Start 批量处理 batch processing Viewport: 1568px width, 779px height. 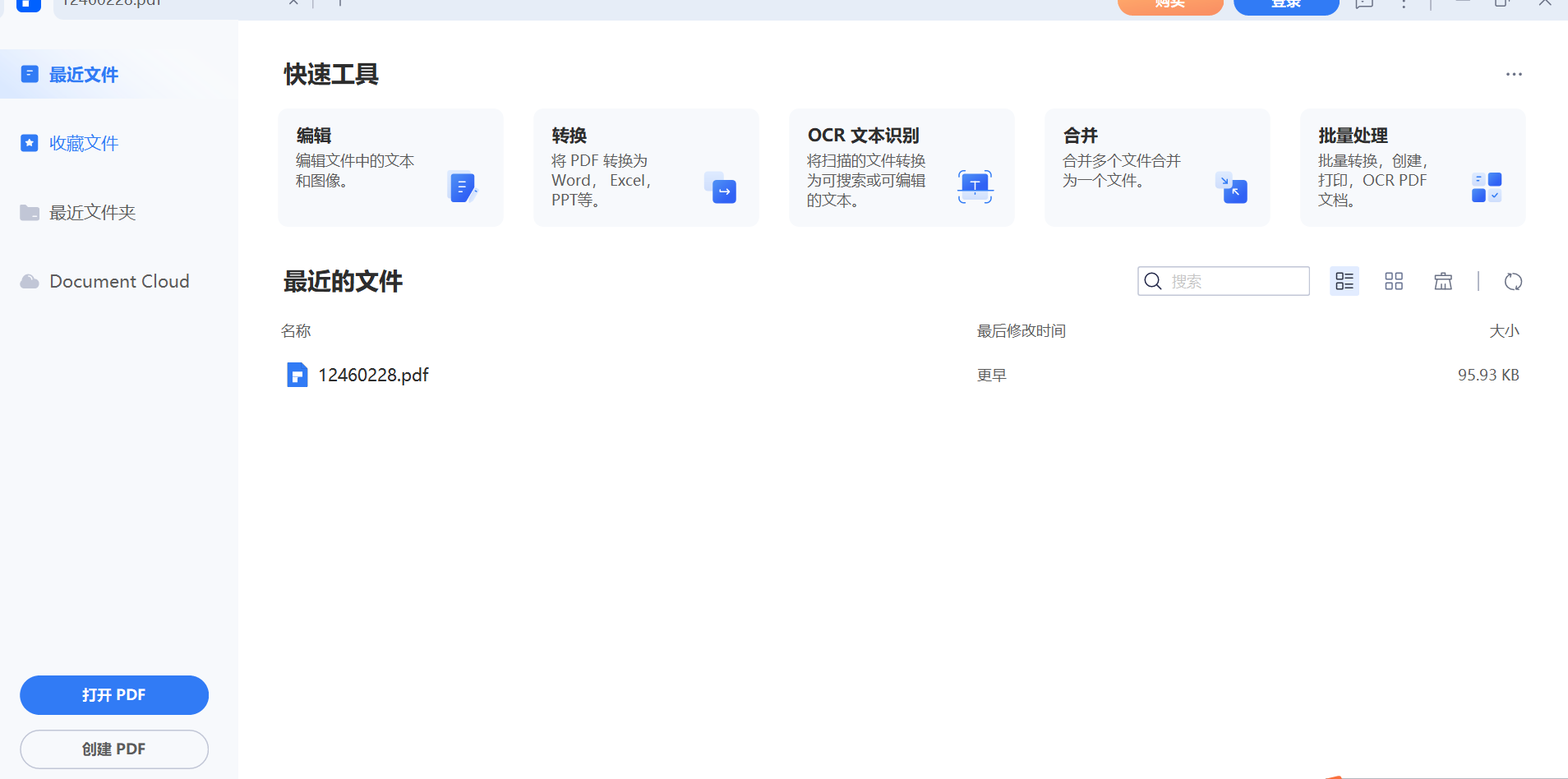(x=1412, y=167)
